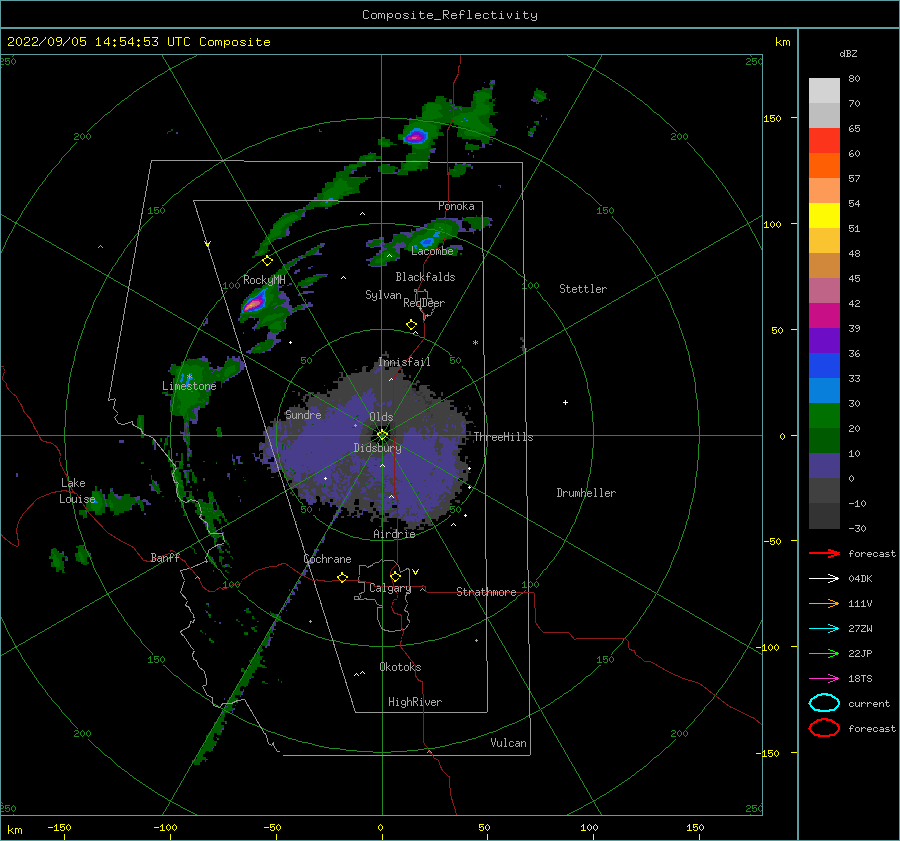Image resolution: width=900 pixels, height=841 pixels.
Task: Click the red forecast arrow in legend
Action: tap(824, 553)
